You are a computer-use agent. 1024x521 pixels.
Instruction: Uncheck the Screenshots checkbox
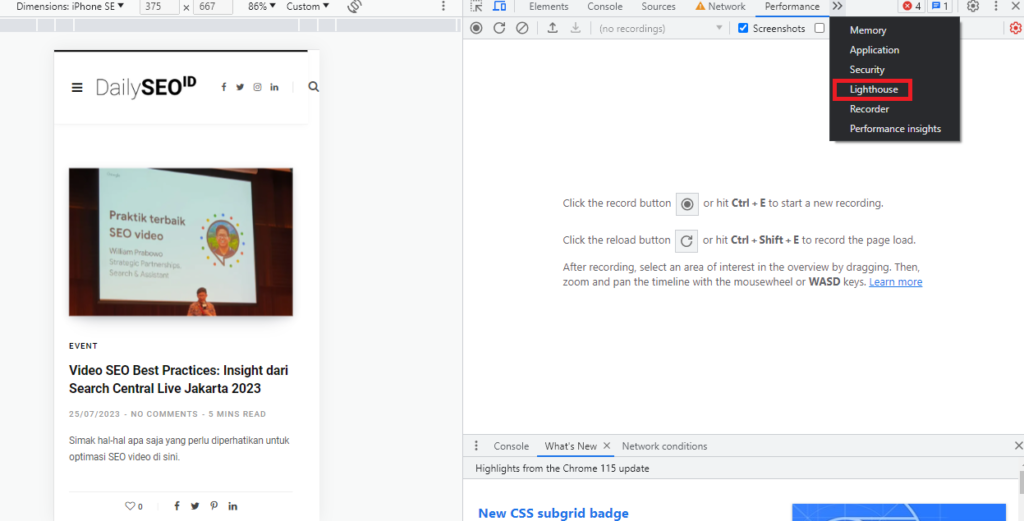coord(743,28)
